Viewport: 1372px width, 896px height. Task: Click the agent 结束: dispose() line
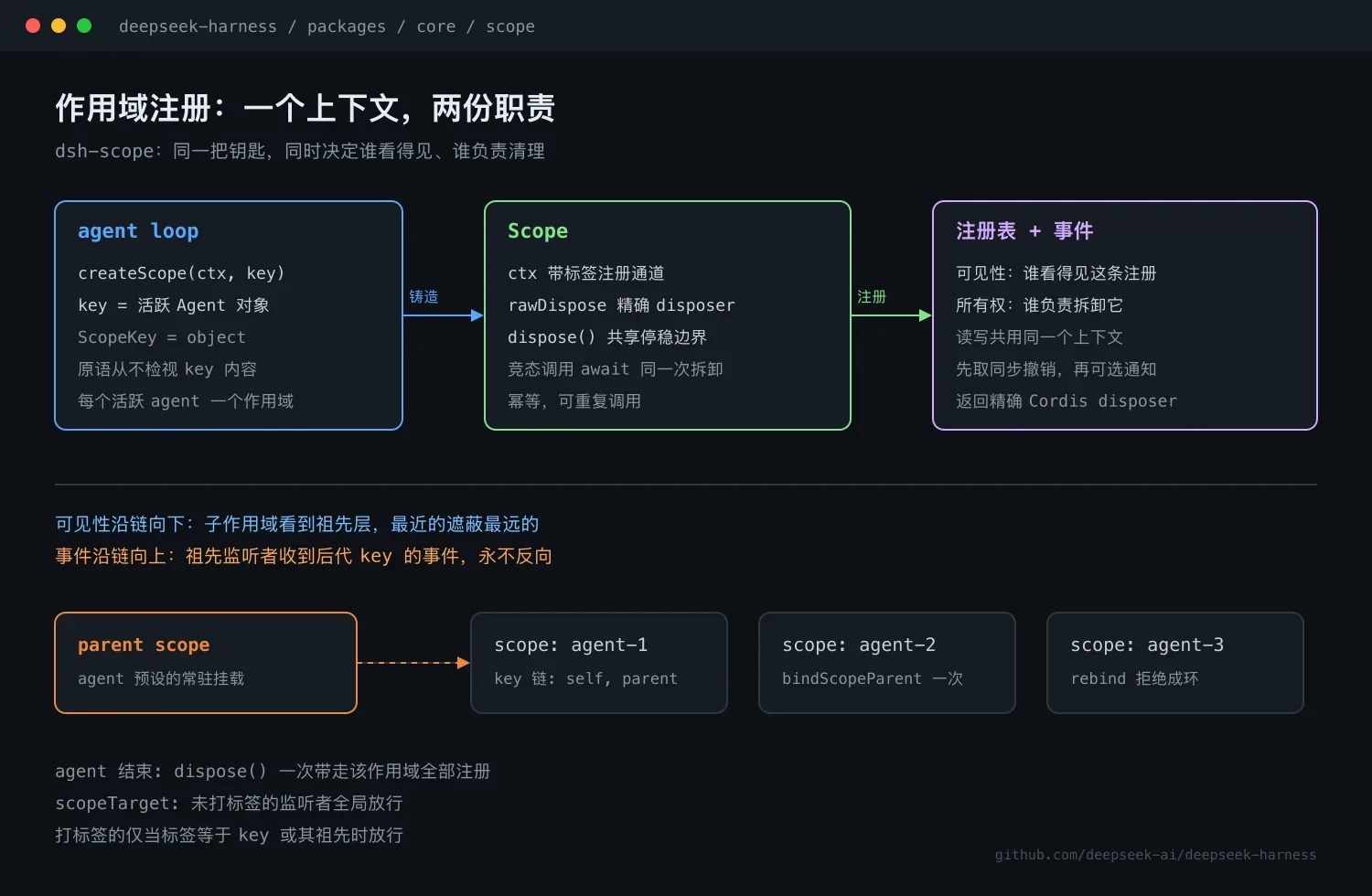(273, 772)
